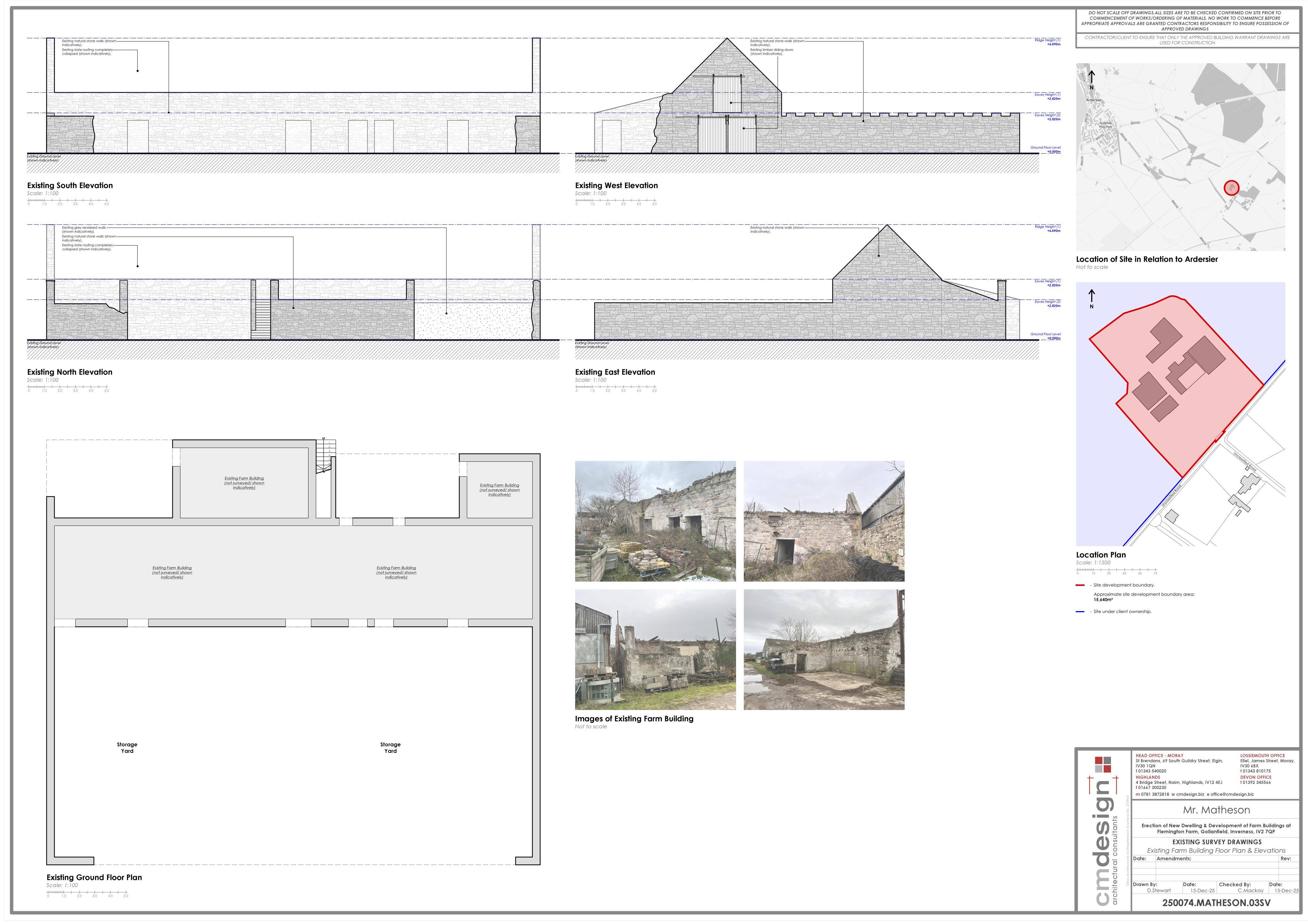
Task: Select the 'Existing East Elevation' title
Action: [x=615, y=372]
